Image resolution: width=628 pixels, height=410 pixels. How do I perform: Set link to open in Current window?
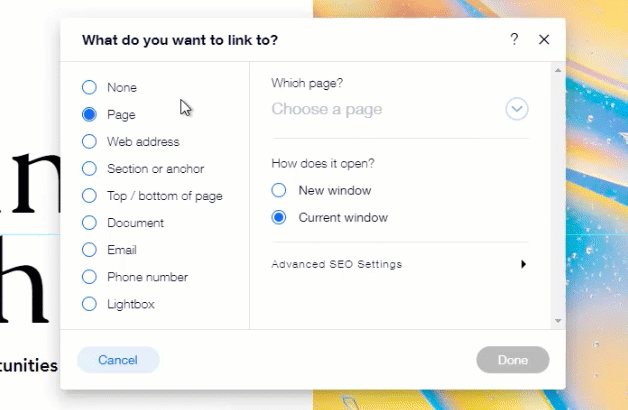(x=279, y=217)
